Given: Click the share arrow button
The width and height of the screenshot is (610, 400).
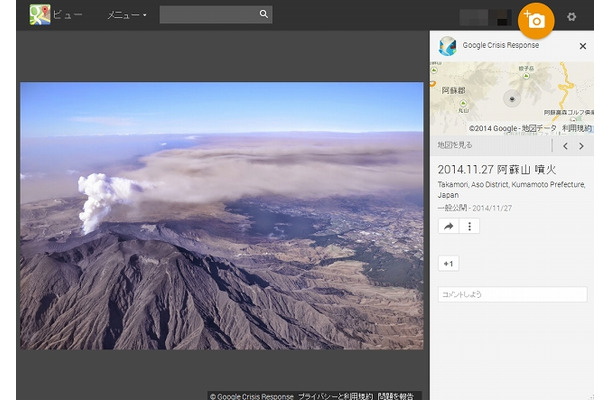Looking at the screenshot, I should point(449,227).
